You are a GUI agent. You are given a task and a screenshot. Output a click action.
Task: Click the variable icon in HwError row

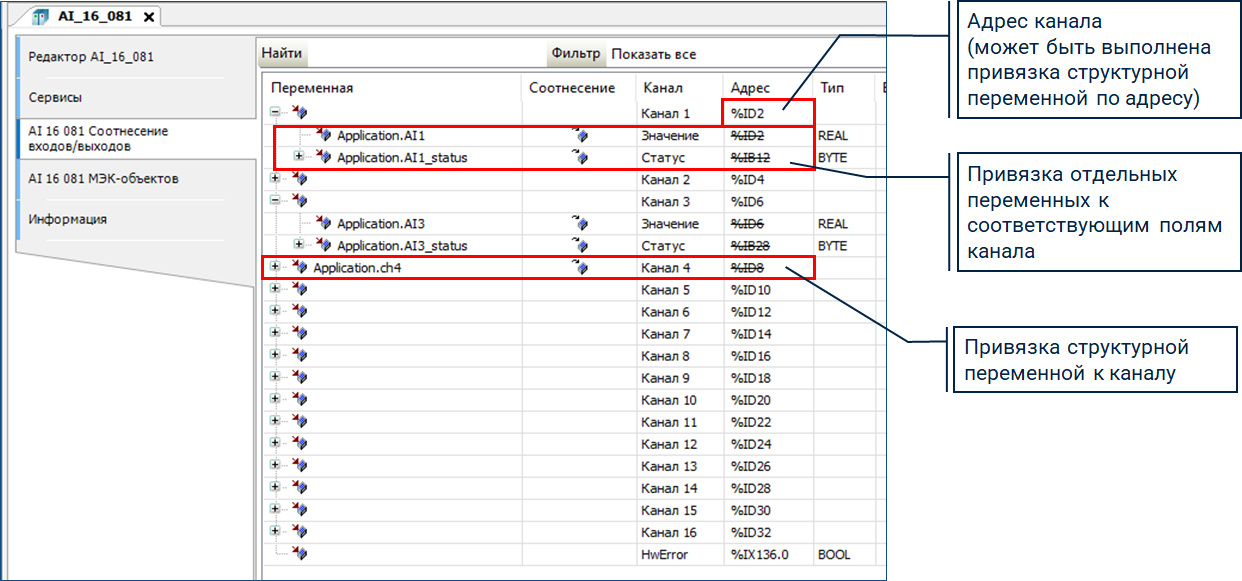(x=299, y=553)
